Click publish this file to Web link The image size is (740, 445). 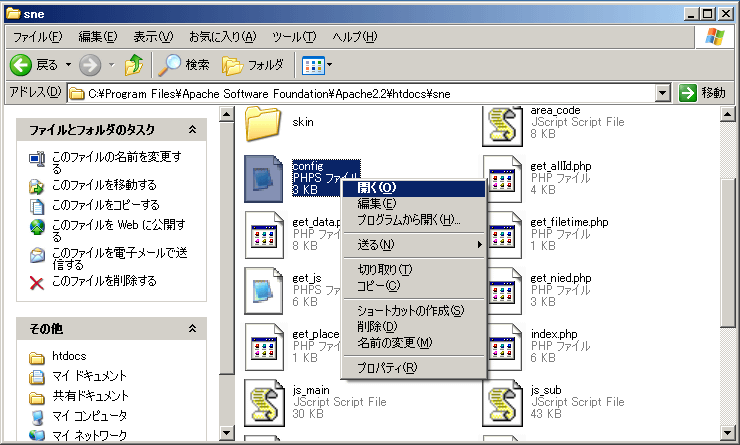click(x=118, y=230)
